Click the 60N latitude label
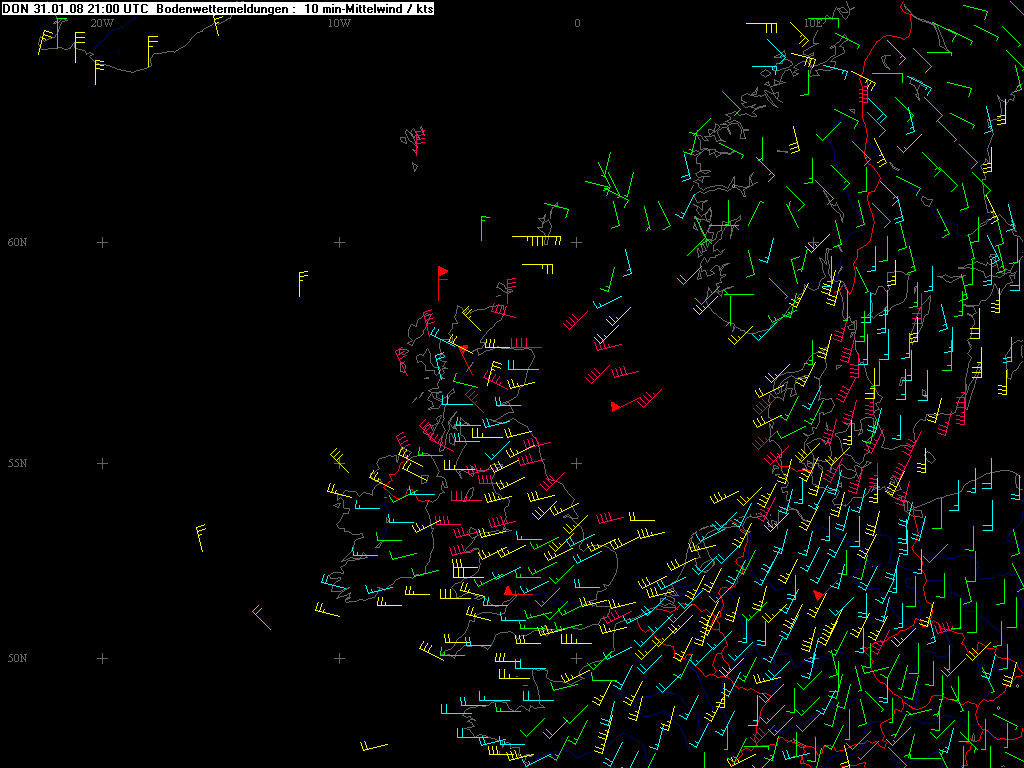The image size is (1024, 768). [18, 242]
